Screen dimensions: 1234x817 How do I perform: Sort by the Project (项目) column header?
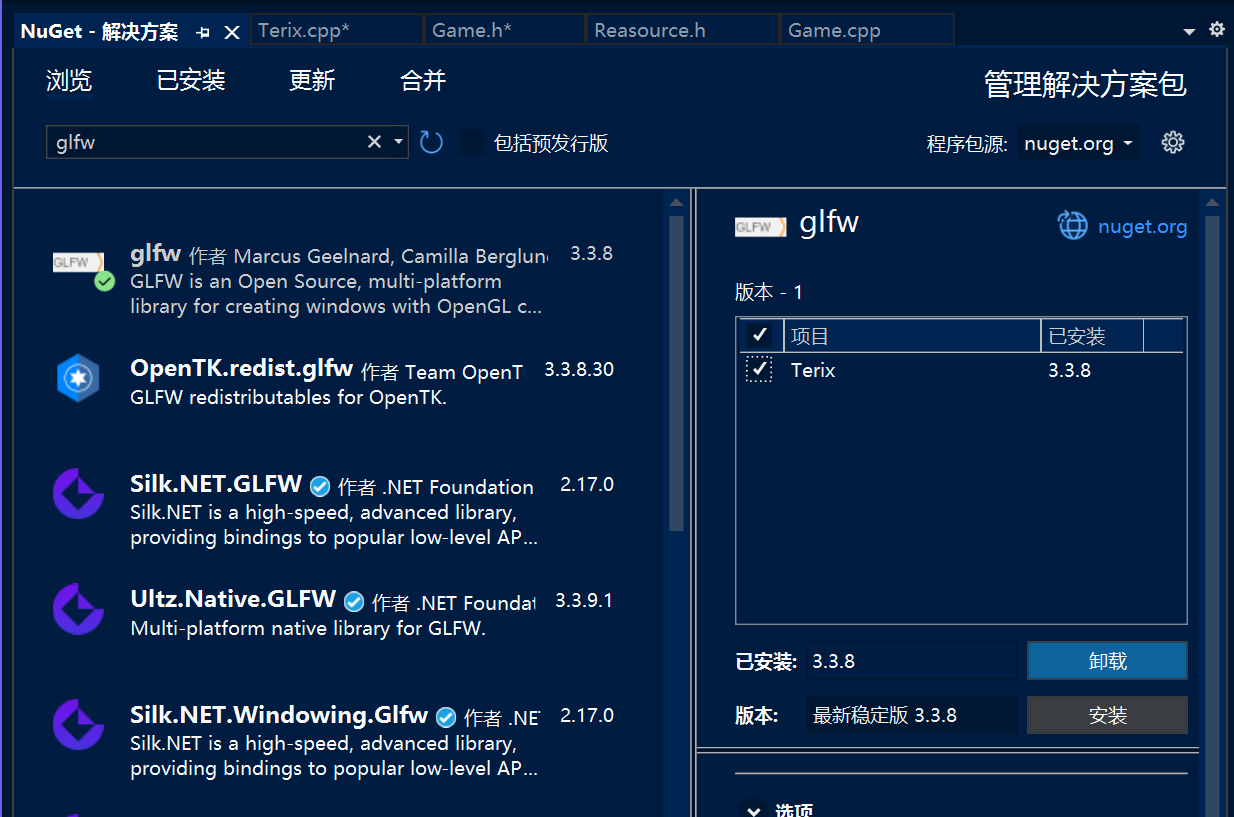[912, 336]
